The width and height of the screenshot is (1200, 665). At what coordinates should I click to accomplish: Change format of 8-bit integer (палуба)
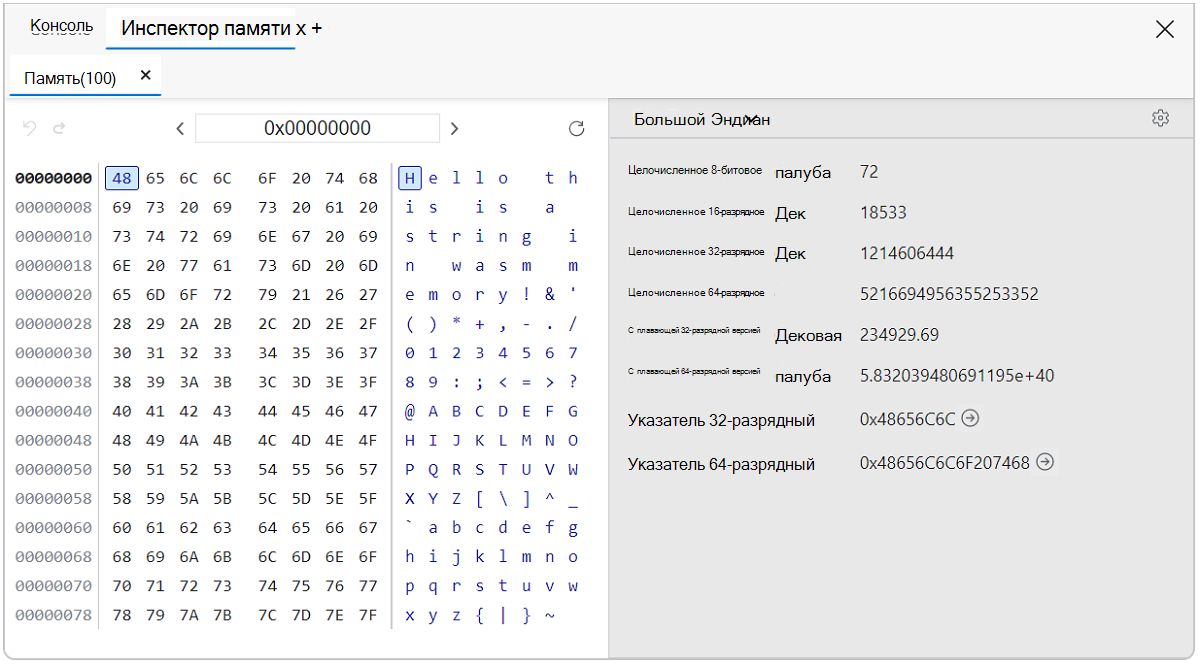point(803,172)
